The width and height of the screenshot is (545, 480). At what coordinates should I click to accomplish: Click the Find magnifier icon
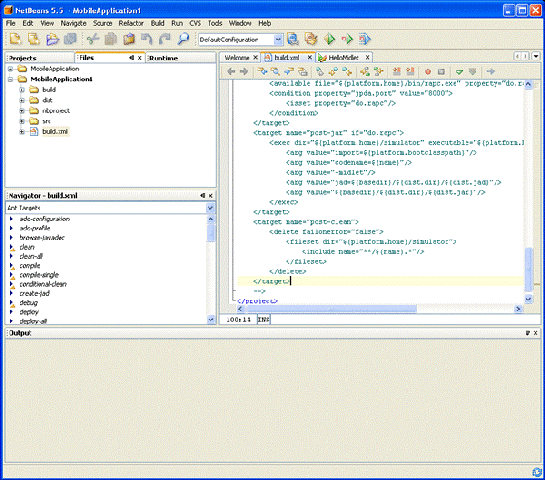(183, 39)
